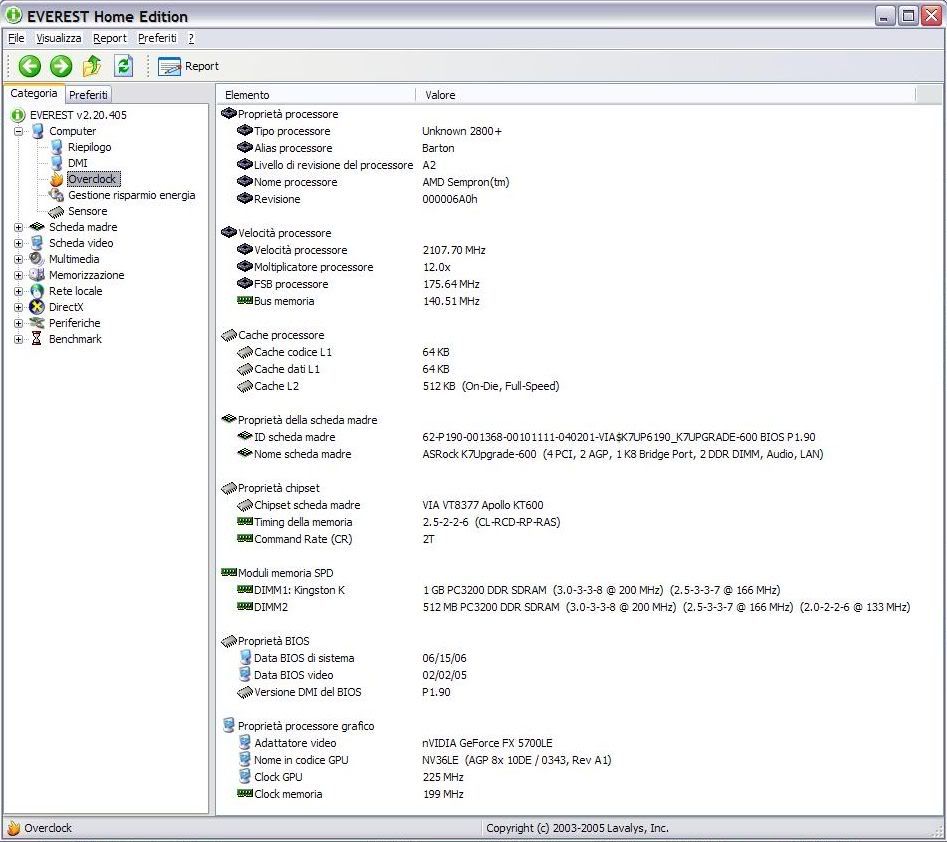Expand the Multimedia tree node
The image size is (947, 842).
tap(19, 259)
